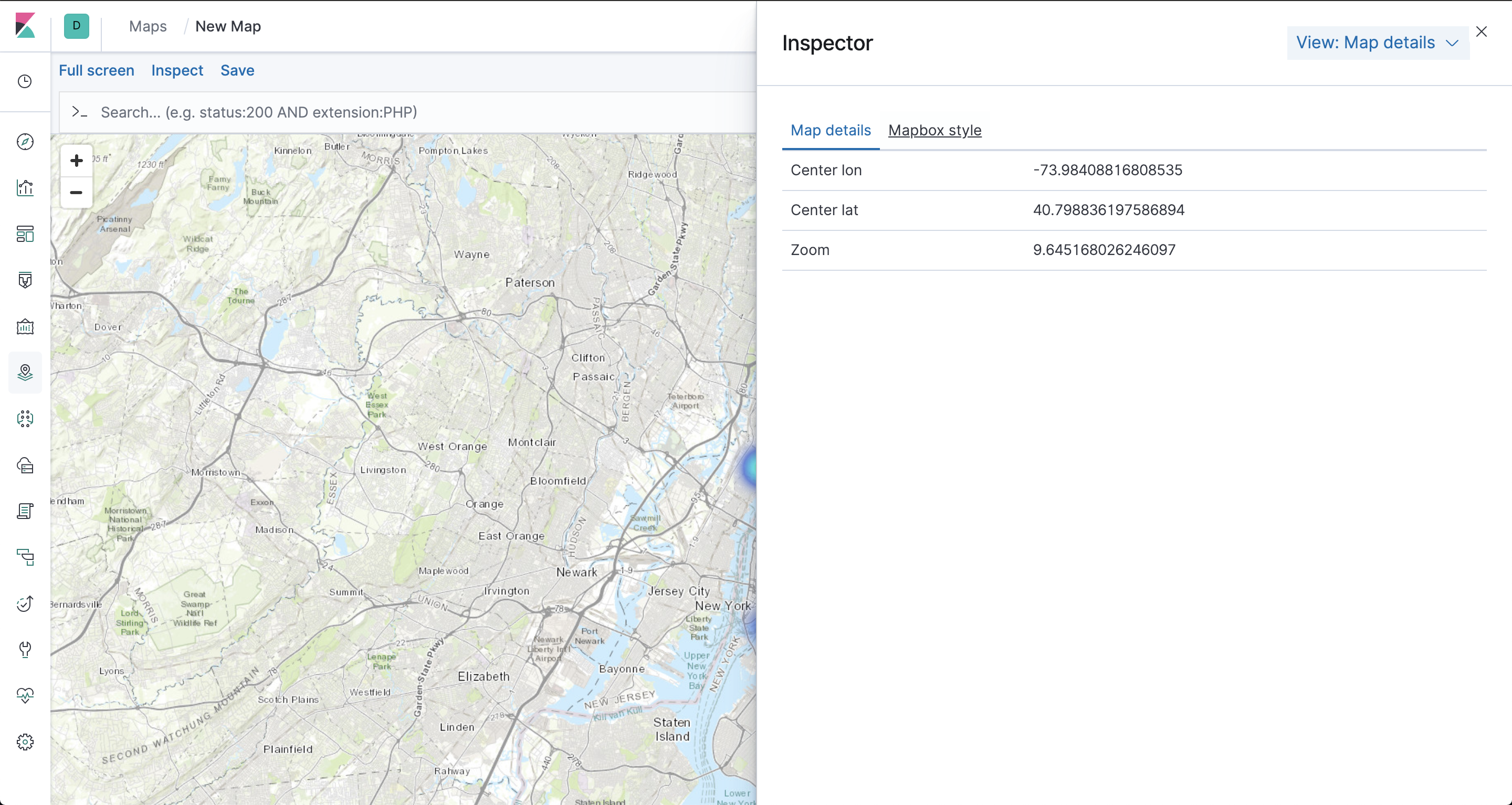Open APM icon in sidebar
Viewport: 1512px width, 805px height.
25,557
